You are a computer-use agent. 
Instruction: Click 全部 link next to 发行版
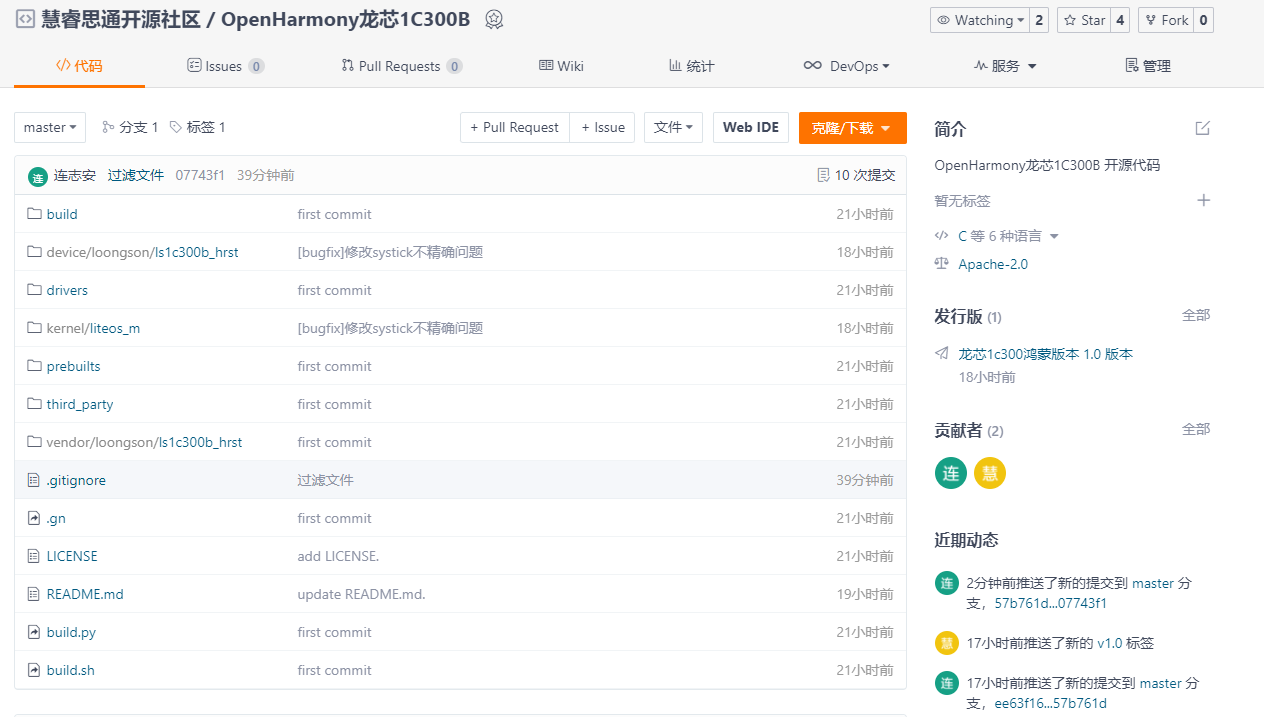[1196, 315]
